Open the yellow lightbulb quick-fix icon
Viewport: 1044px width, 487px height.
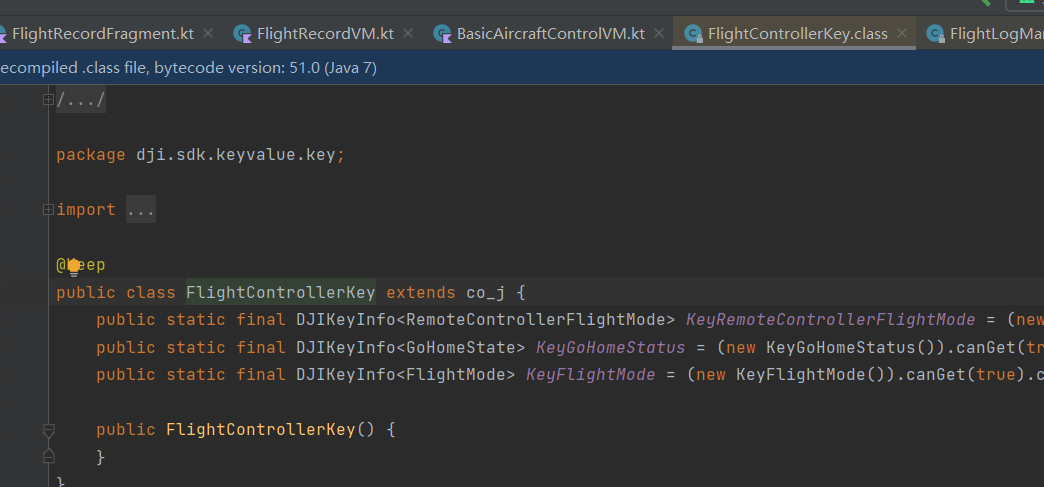point(74,266)
